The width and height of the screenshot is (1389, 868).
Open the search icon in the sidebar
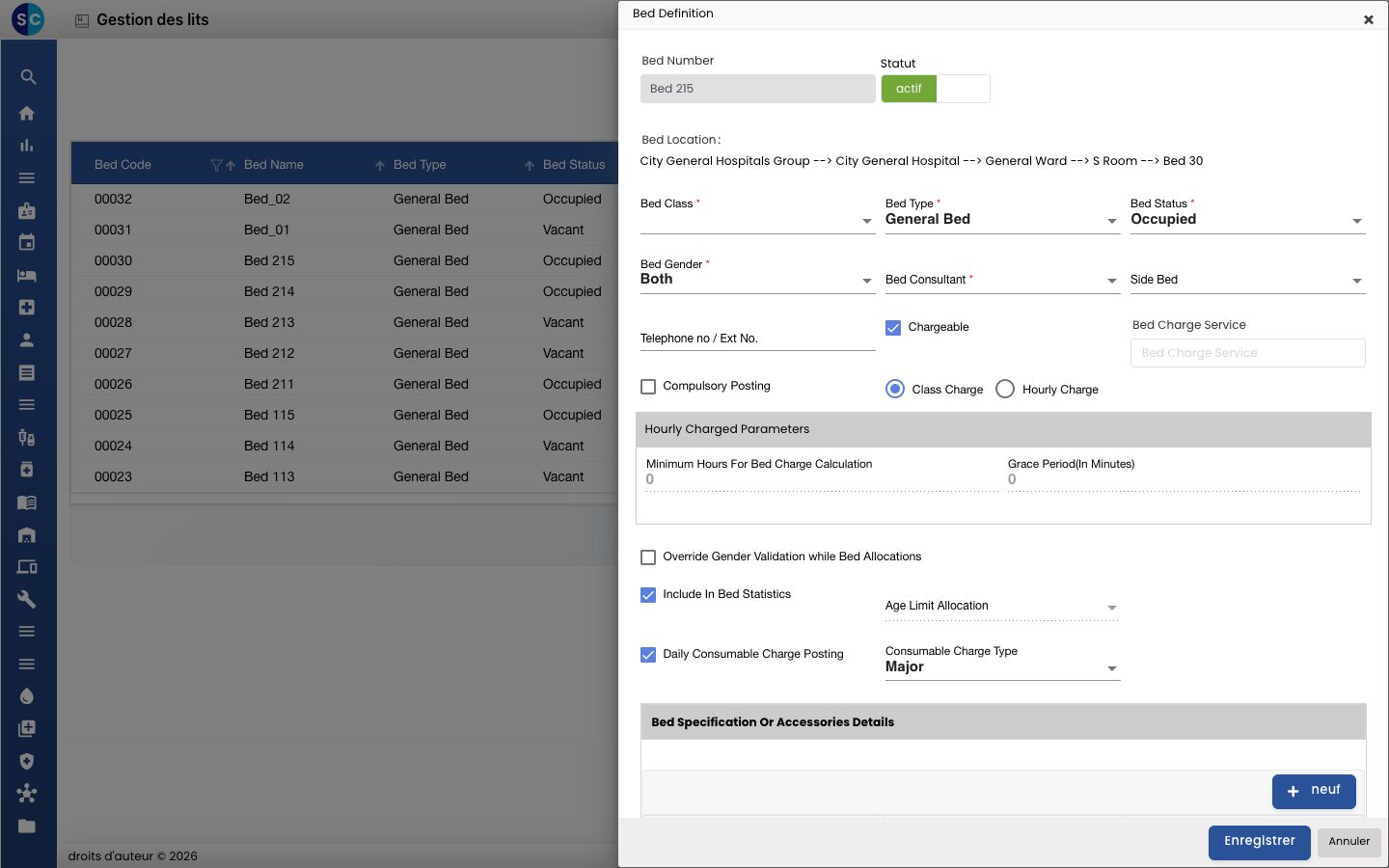point(28,77)
